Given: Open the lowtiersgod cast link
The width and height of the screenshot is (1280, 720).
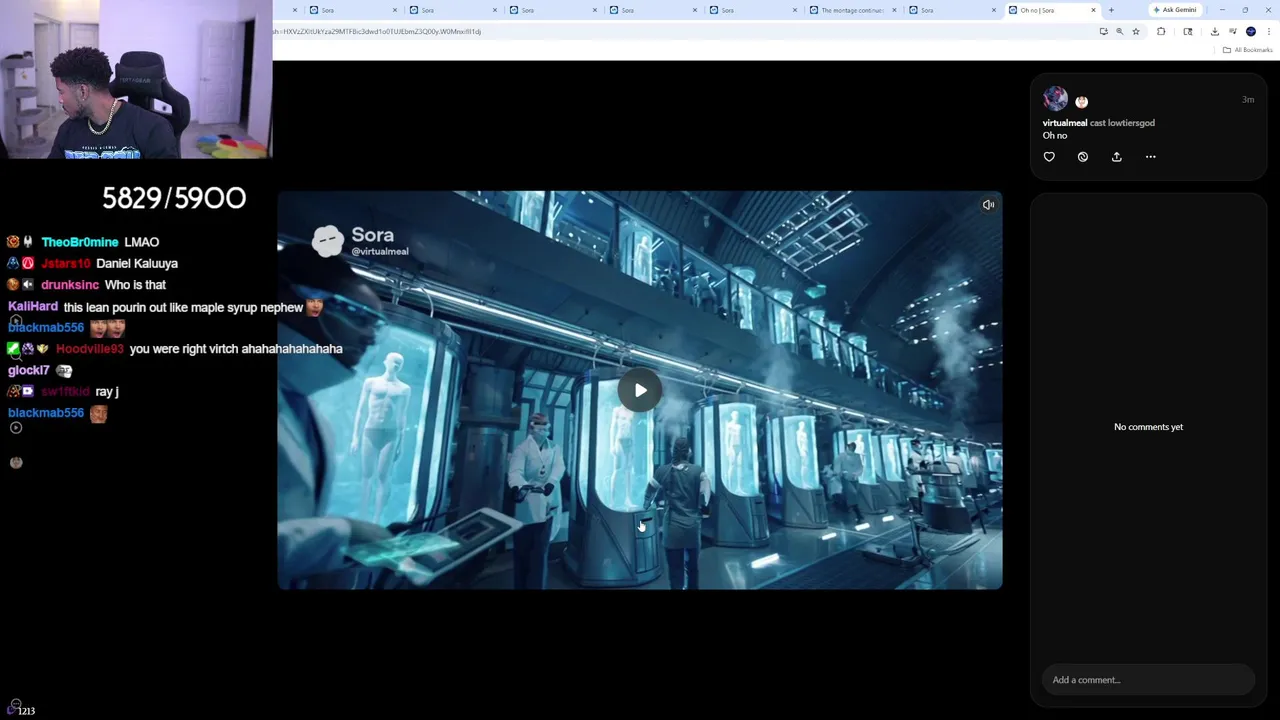Looking at the screenshot, I should point(1132,123).
